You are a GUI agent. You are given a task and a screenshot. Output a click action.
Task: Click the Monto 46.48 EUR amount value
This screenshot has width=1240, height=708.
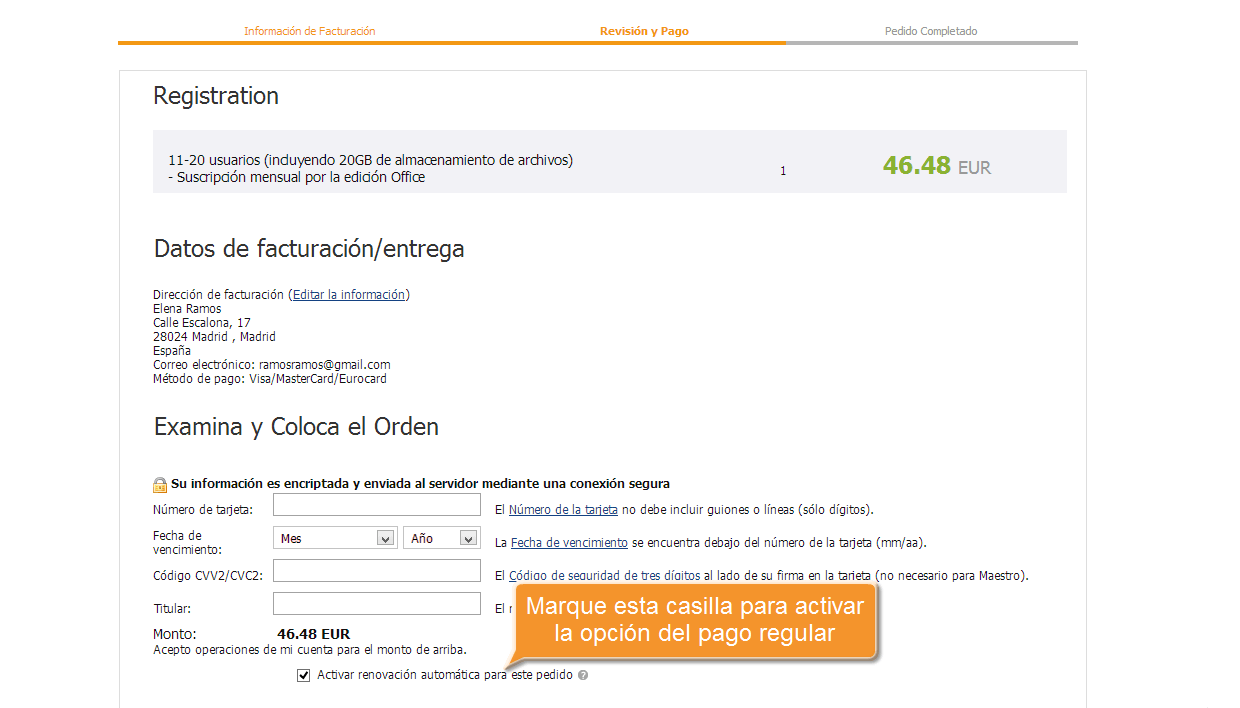click(x=314, y=634)
